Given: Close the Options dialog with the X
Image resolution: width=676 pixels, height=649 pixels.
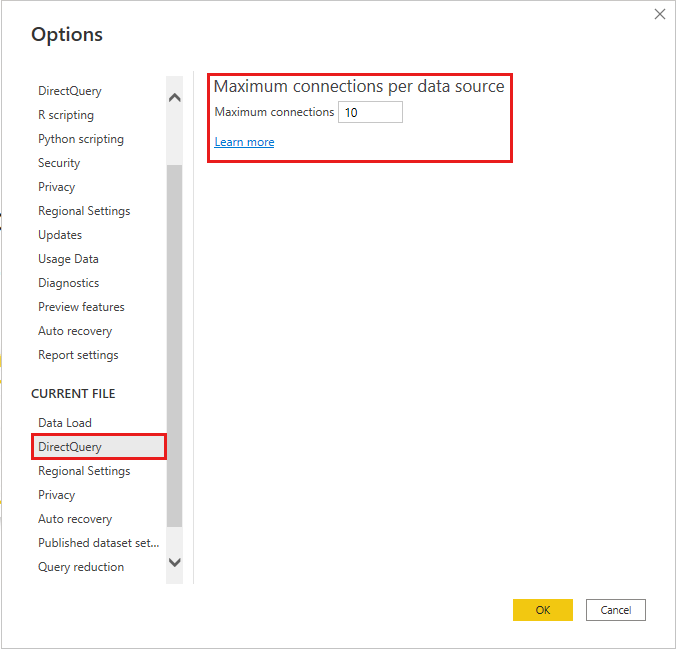Looking at the screenshot, I should pyautogui.click(x=659, y=14).
